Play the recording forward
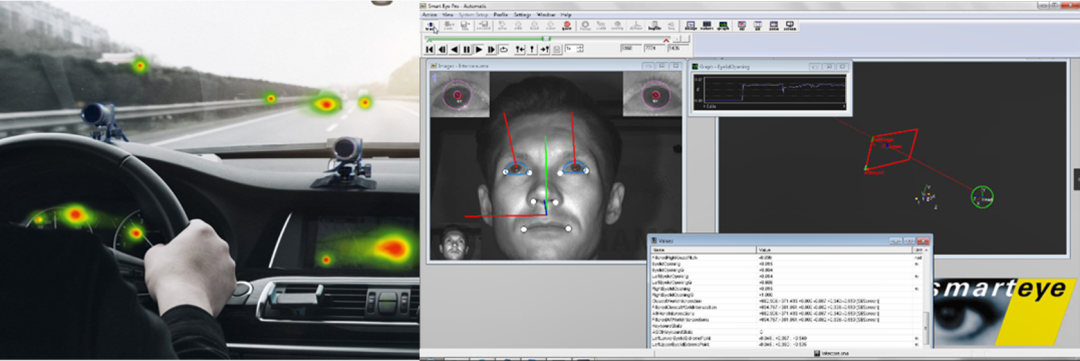This screenshot has width=1080, height=361. point(479,50)
